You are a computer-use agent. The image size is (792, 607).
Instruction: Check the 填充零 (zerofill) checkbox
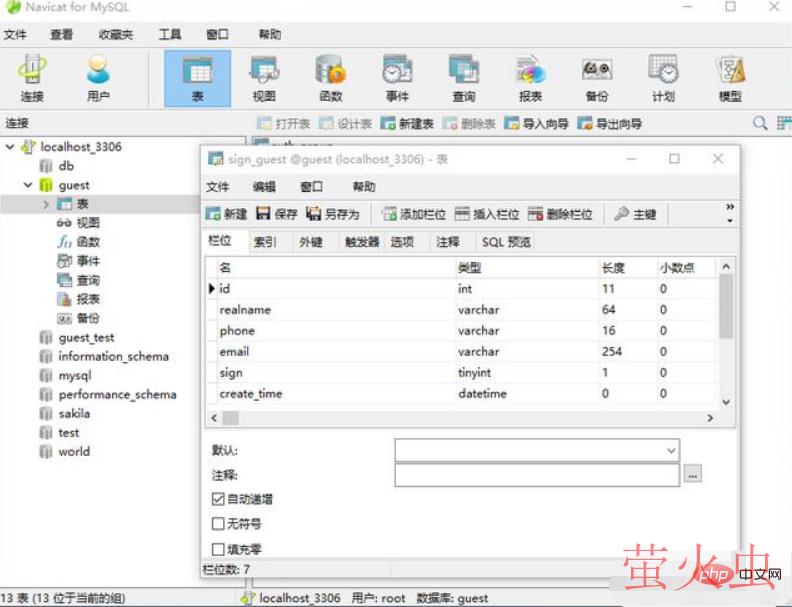219,549
